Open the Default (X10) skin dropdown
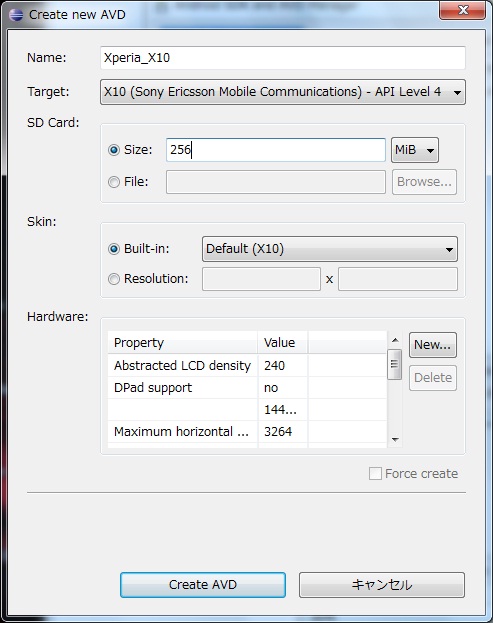 330,249
